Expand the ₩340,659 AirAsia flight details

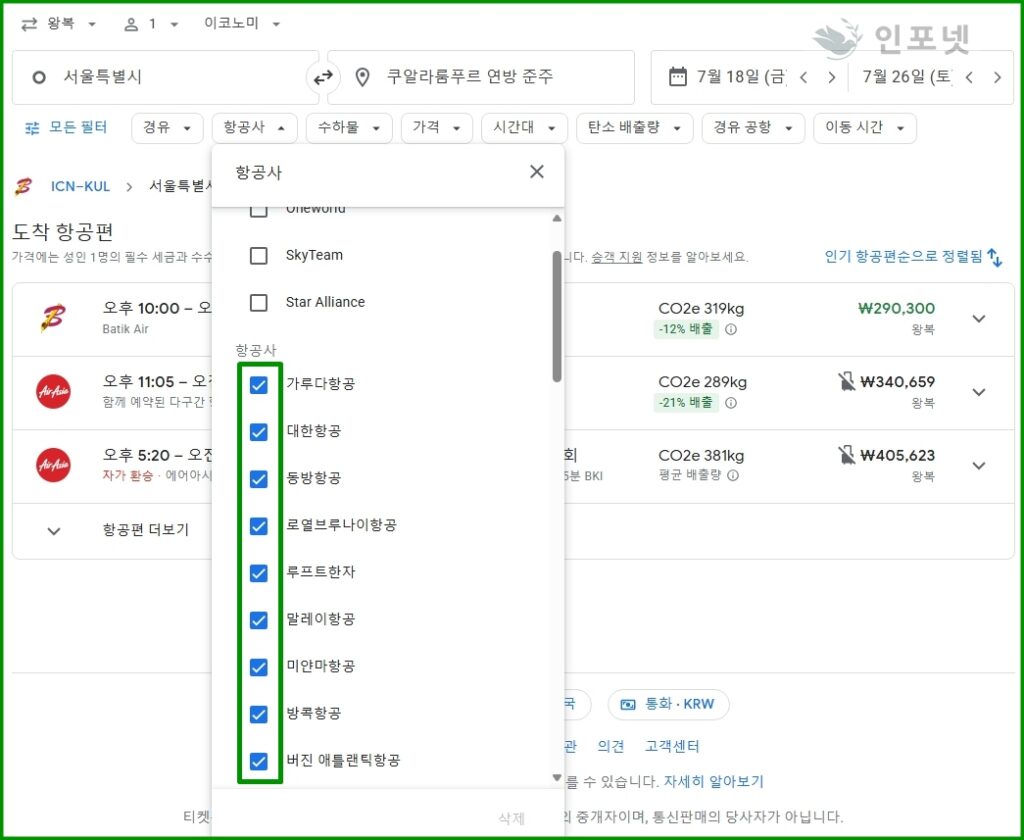978,392
